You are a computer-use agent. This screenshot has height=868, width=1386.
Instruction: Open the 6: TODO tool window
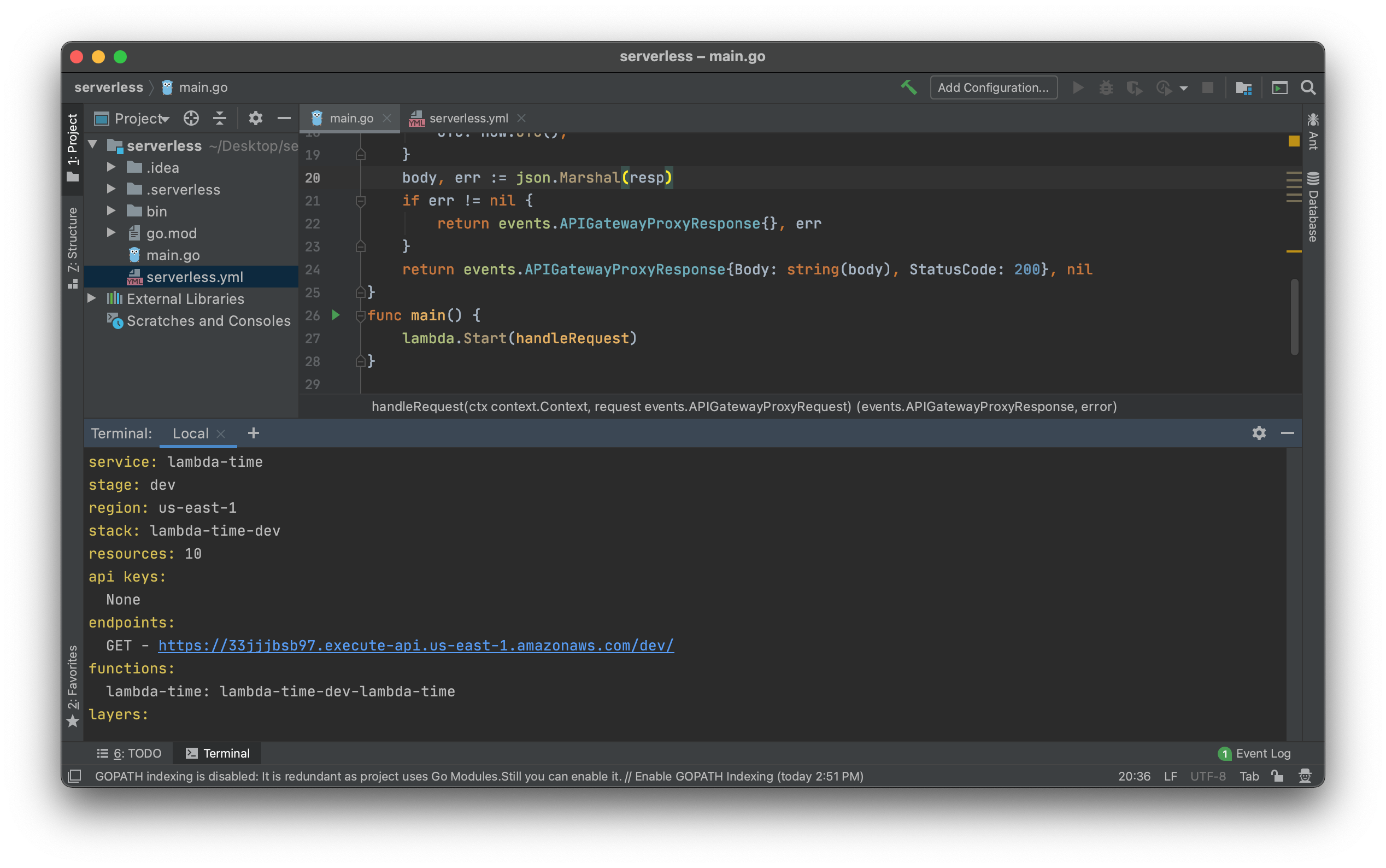pyautogui.click(x=130, y=753)
